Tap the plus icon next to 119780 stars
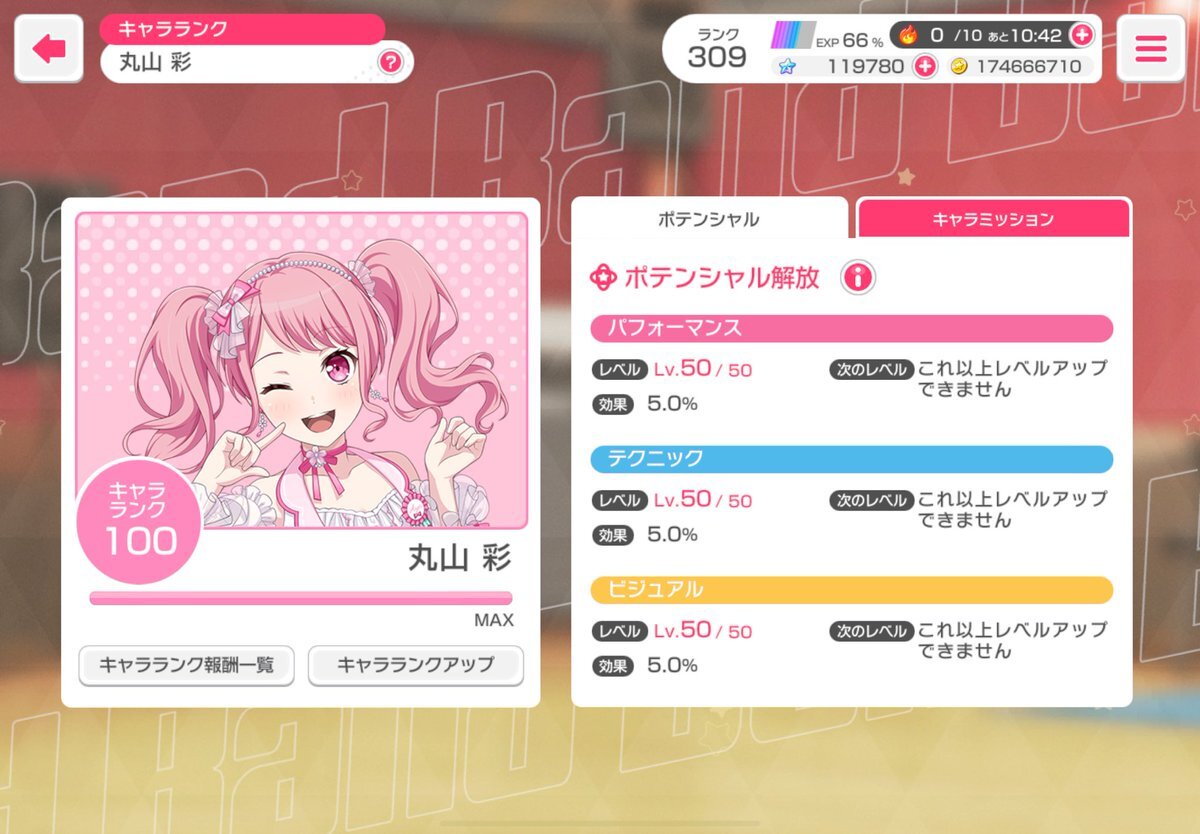This screenshot has height=834, width=1200. coord(925,67)
